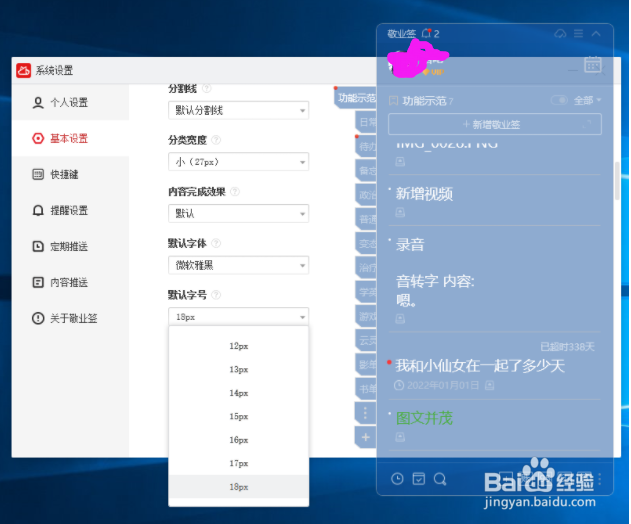
Task: Click plus tab to add category
Action: click(366, 437)
